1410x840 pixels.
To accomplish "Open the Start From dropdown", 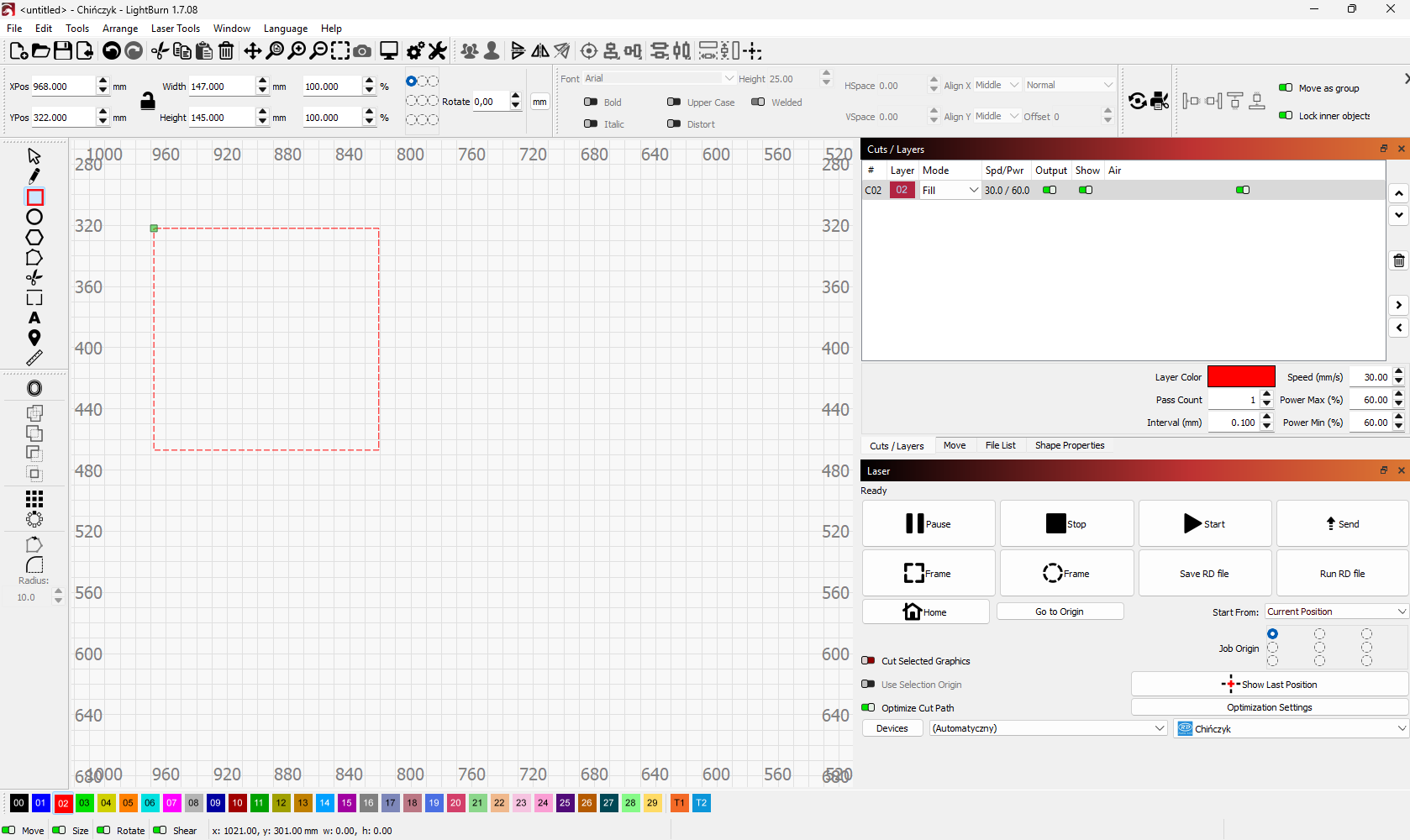I will point(1336,612).
